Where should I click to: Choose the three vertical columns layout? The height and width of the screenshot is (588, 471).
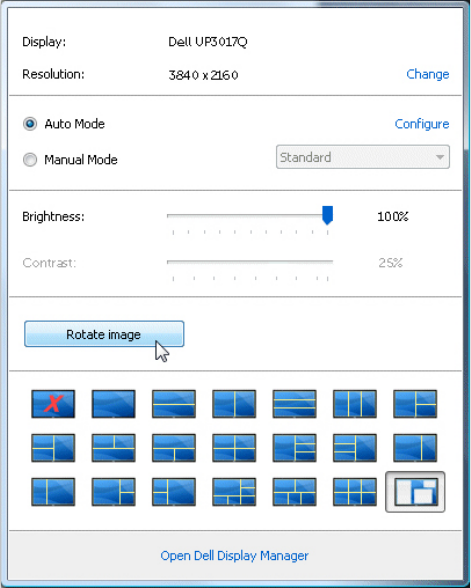[x=355, y=404]
